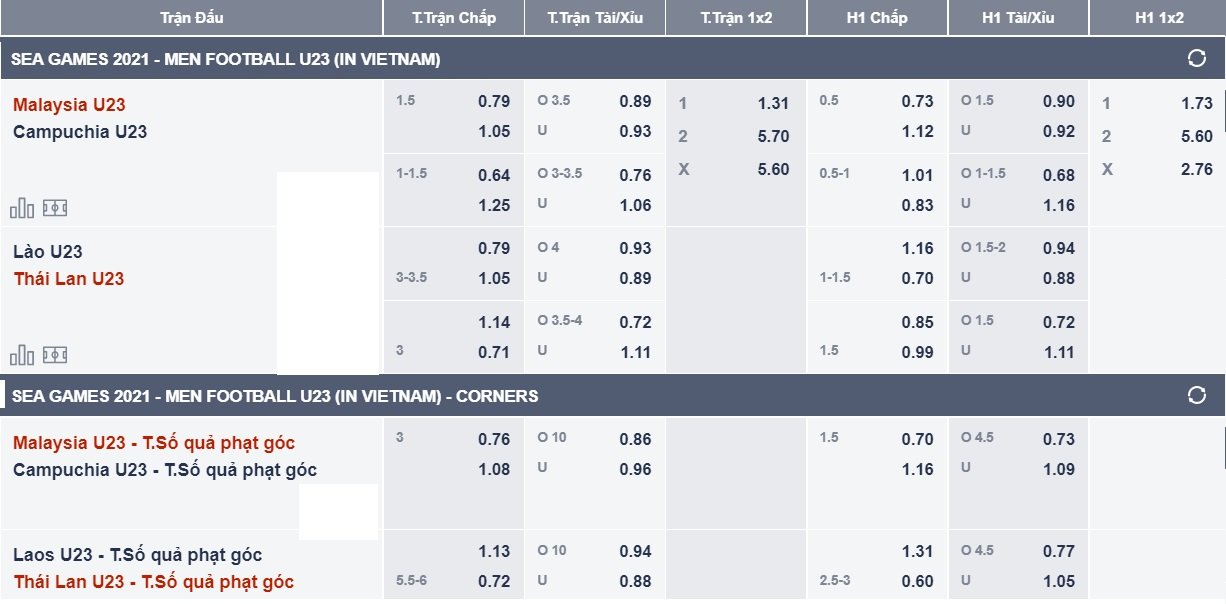Open statistics chart for Lào U23 match
The width and height of the screenshot is (1226, 604).
[x=22, y=355]
